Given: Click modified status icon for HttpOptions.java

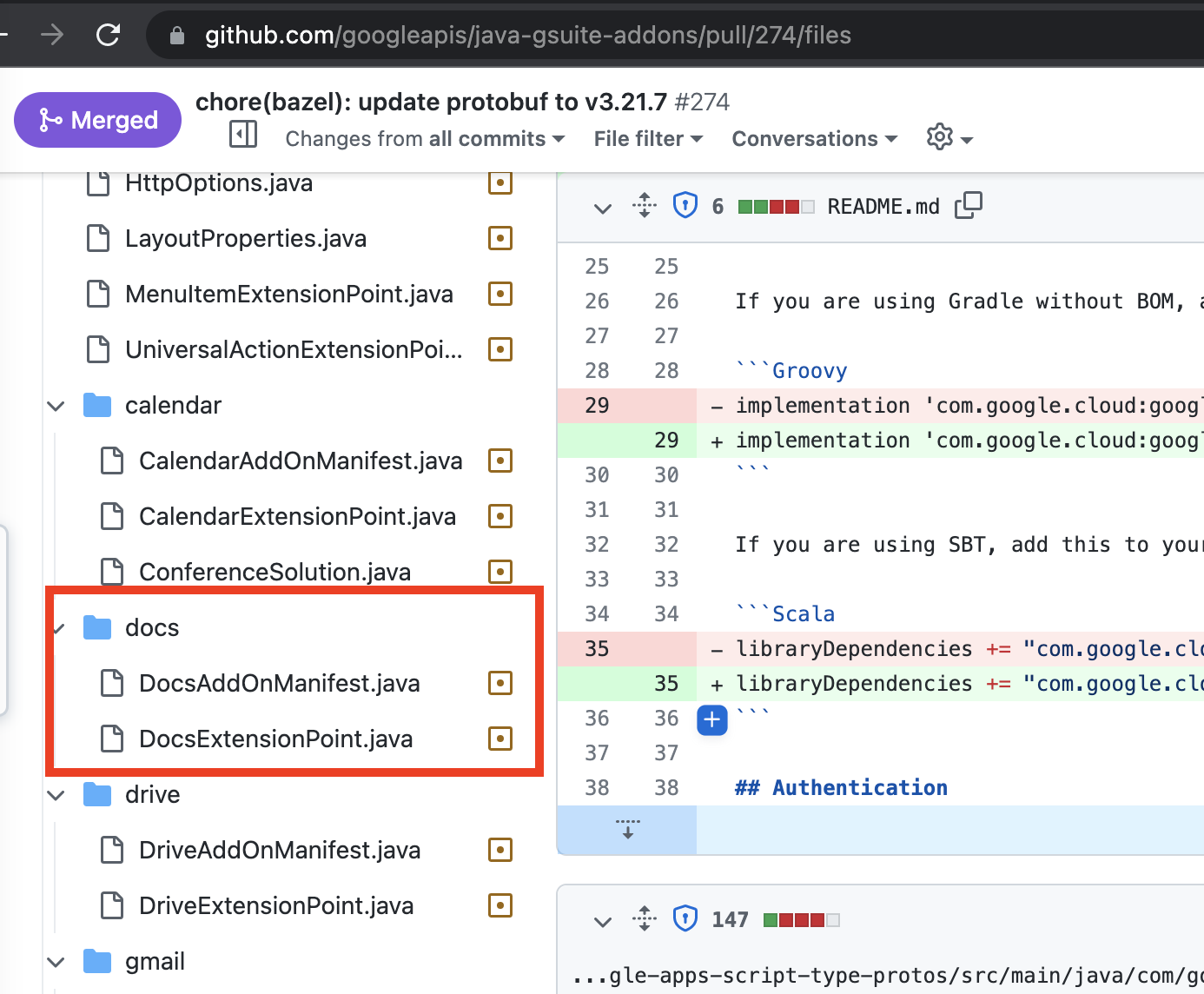Looking at the screenshot, I should (500, 182).
